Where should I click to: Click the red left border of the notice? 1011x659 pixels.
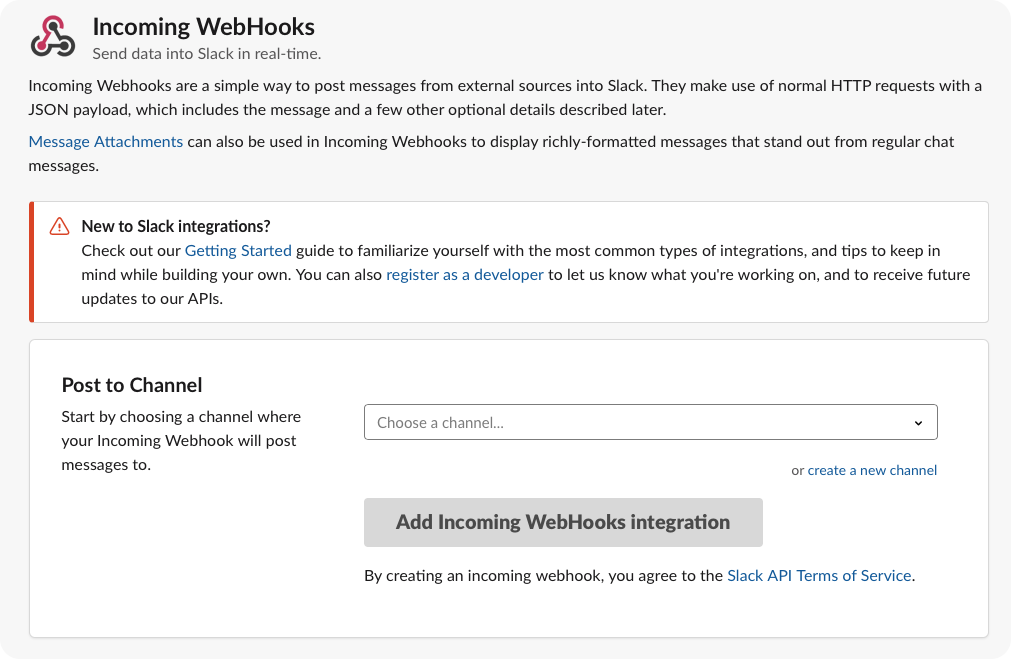pos(32,262)
